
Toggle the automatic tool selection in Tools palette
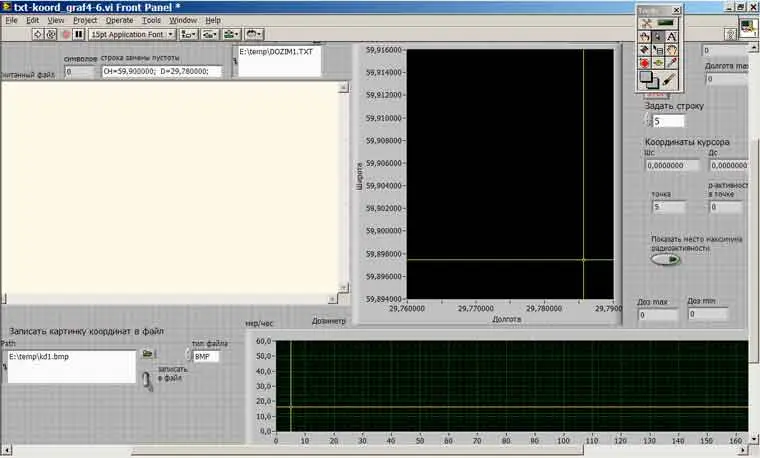tap(659, 22)
